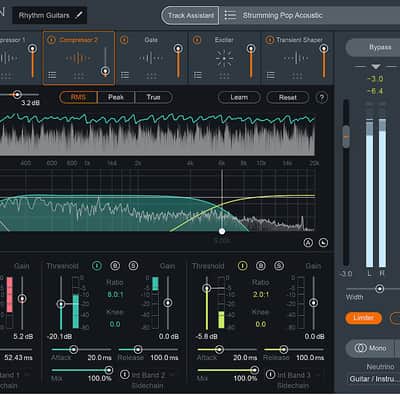
Task: Click the pencil icon beside Rhythm Guitars
Action: pyautogui.click(x=79, y=15)
